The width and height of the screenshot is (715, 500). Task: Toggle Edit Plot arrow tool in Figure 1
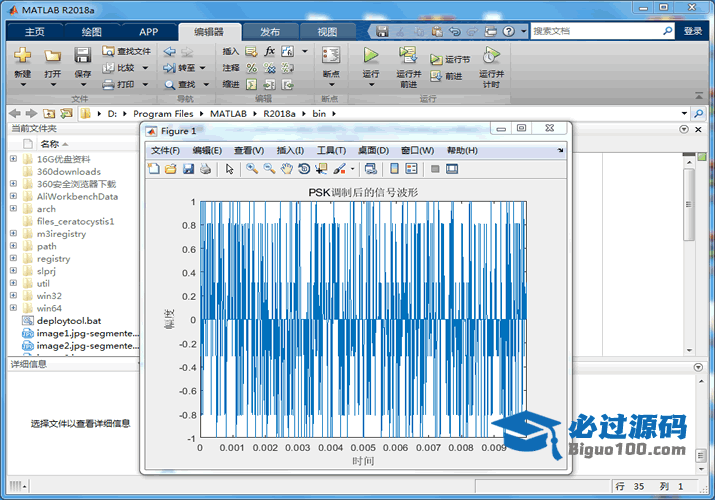(229, 169)
